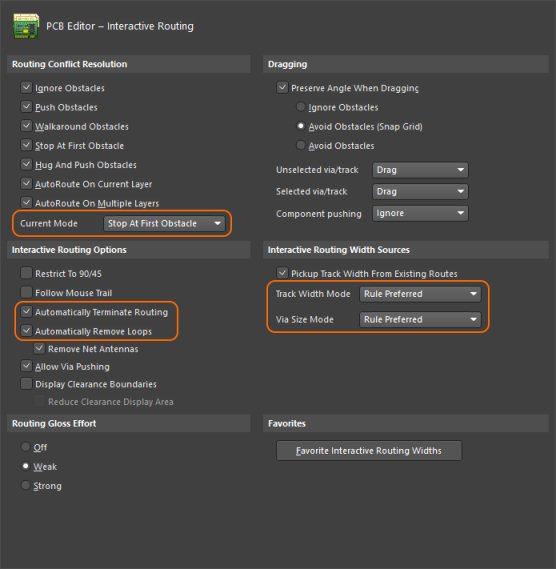
Task: Disable Automatically Terminate Routing
Action: coord(26,311)
